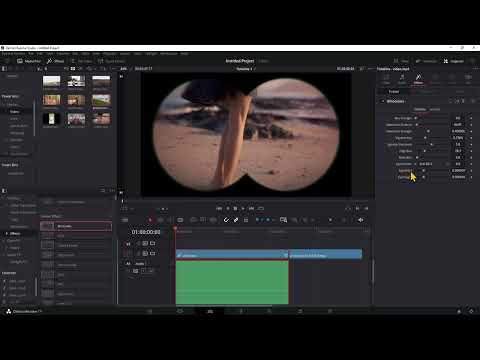This screenshot has width=480, height=360.
Task: Switch to the Inspector Effects tab
Action: [418, 79]
